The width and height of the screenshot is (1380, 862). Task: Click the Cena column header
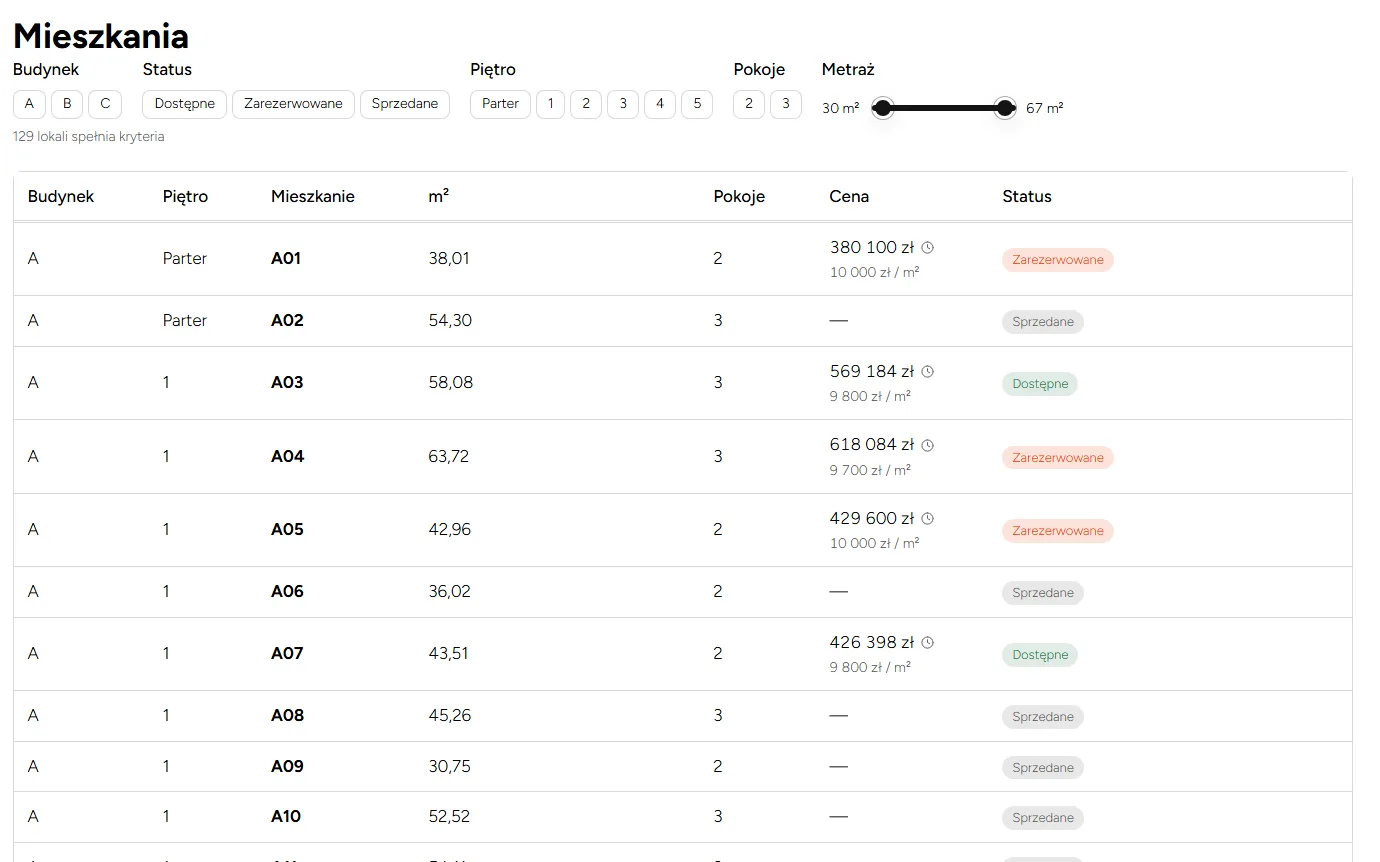[x=849, y=197]
